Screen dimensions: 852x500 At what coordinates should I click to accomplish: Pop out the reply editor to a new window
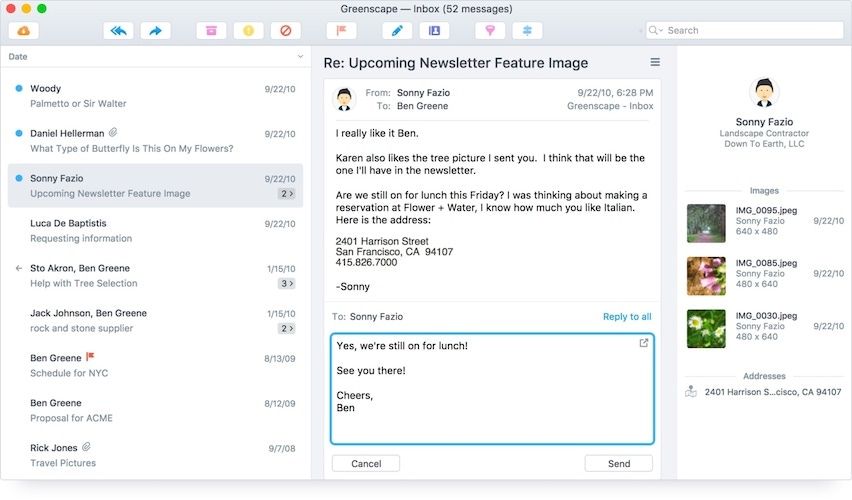pos(643,343)
